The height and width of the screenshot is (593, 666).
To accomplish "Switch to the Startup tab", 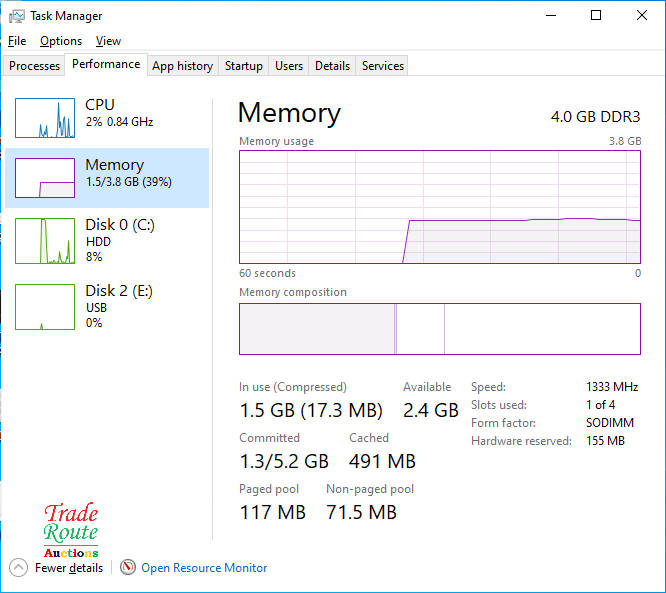I will (244, 66).
